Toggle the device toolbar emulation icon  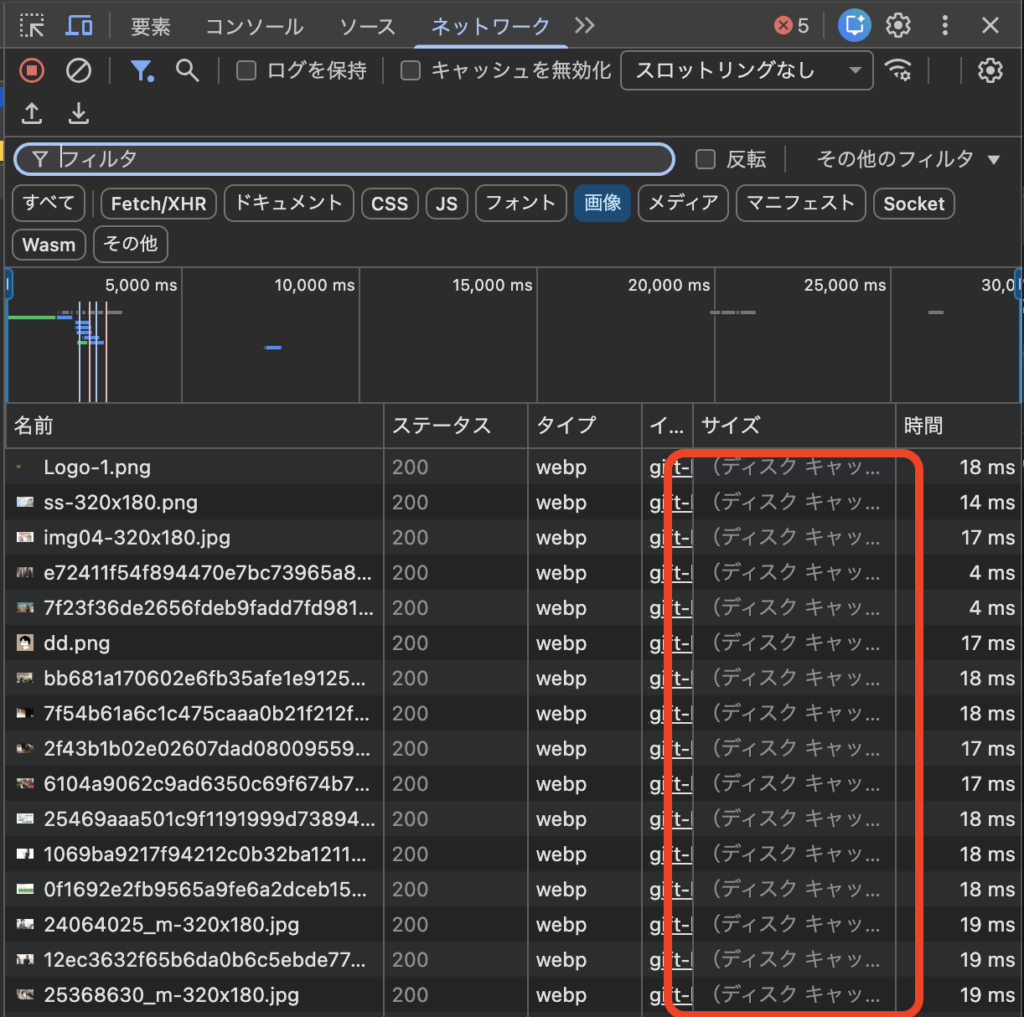pos(79,25)
